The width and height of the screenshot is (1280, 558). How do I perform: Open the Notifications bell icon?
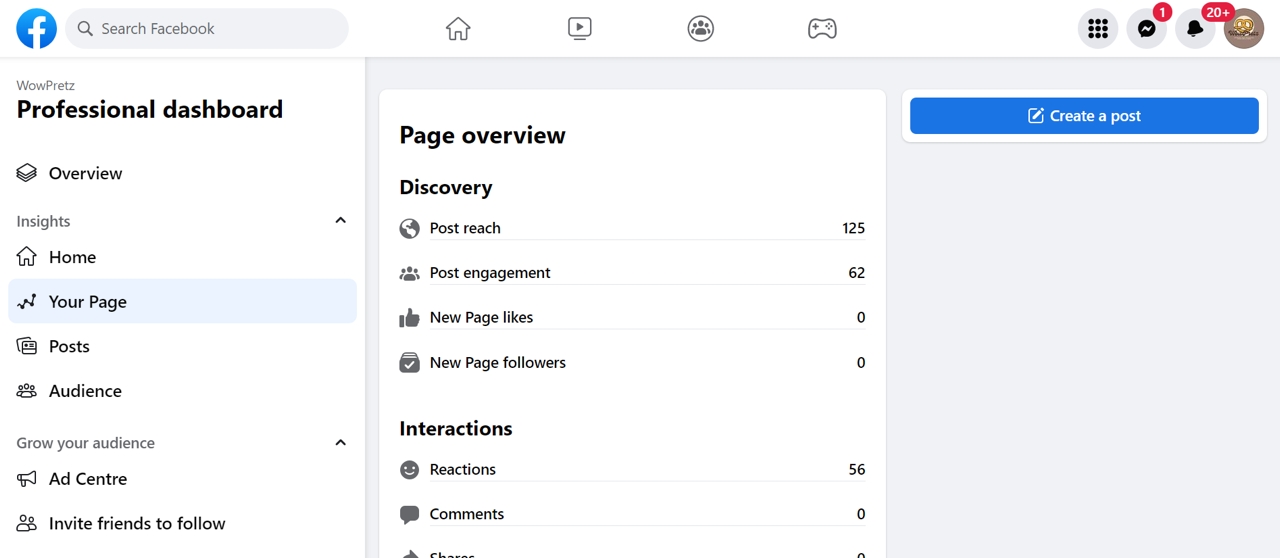(x=1195, y=29)
